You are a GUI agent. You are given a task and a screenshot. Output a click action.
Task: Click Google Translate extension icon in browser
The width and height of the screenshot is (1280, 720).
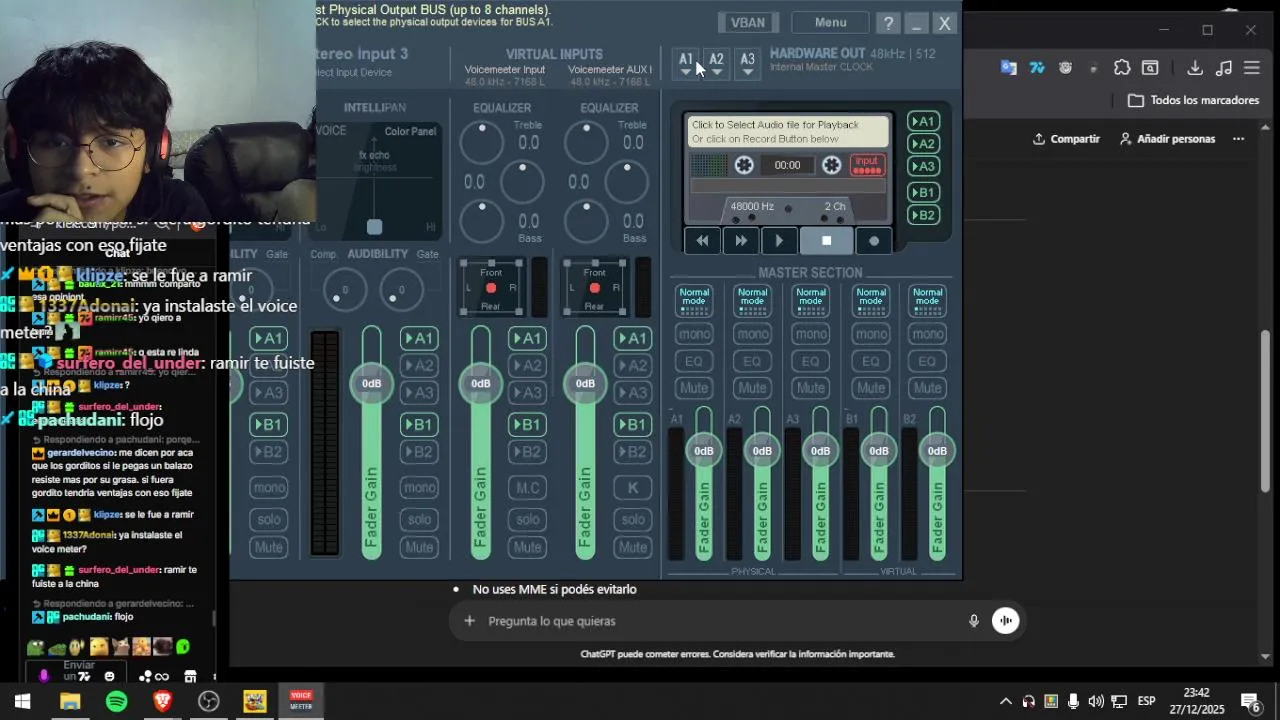[x=1009, y=68]
